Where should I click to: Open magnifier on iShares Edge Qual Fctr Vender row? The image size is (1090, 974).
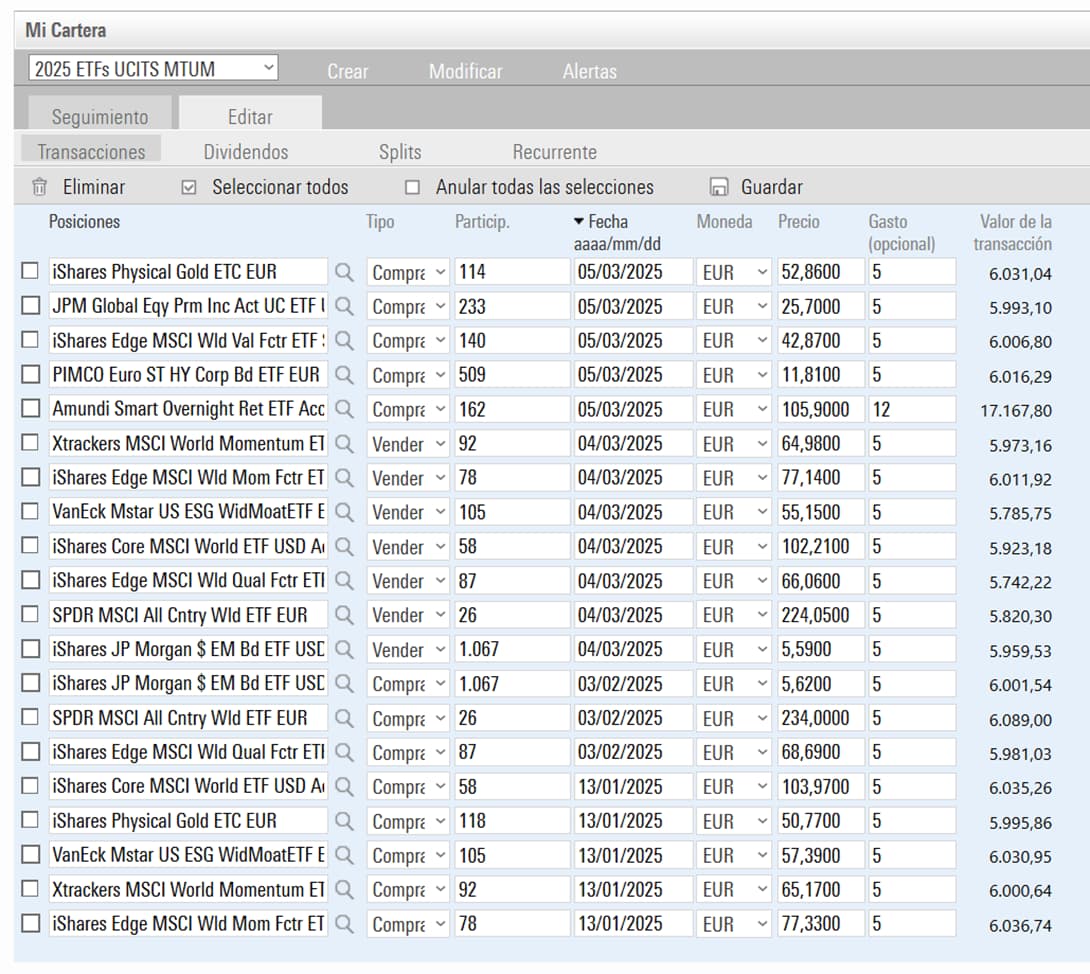[344, 581]
